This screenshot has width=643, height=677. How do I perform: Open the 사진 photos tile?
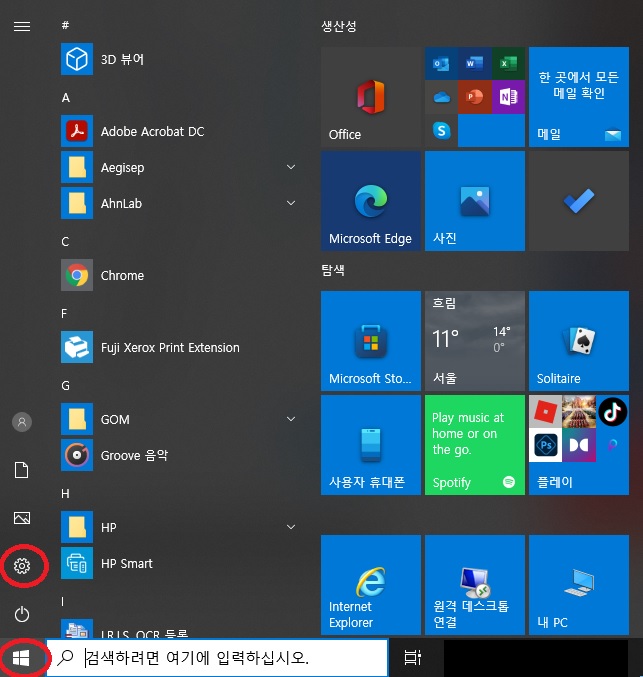[475, 201]
